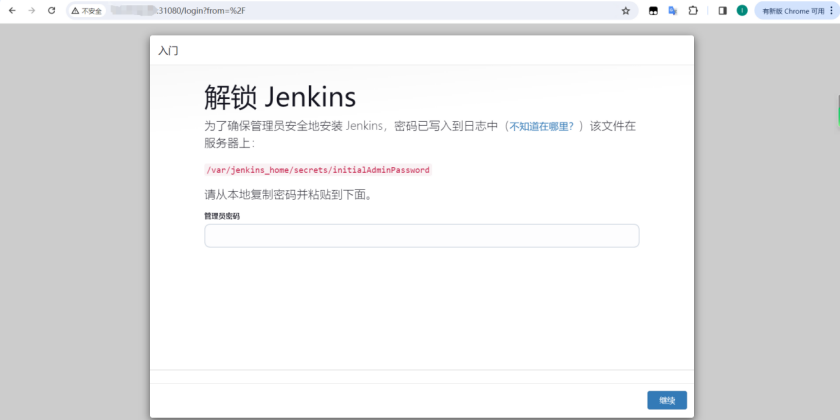The image size is (840, 420).
Task: Open the green profile avatar
Action: (x=742, y=11)
